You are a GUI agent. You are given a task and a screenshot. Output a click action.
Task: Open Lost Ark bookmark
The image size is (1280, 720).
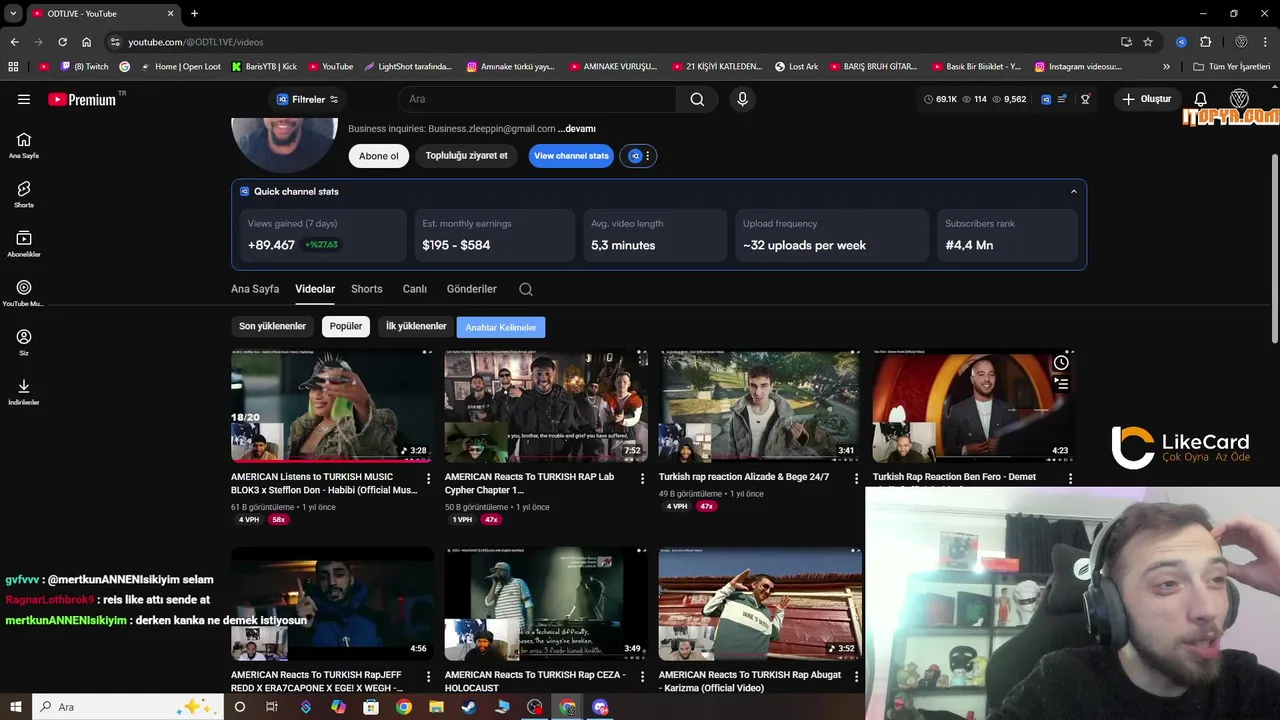tap(797, 67)
